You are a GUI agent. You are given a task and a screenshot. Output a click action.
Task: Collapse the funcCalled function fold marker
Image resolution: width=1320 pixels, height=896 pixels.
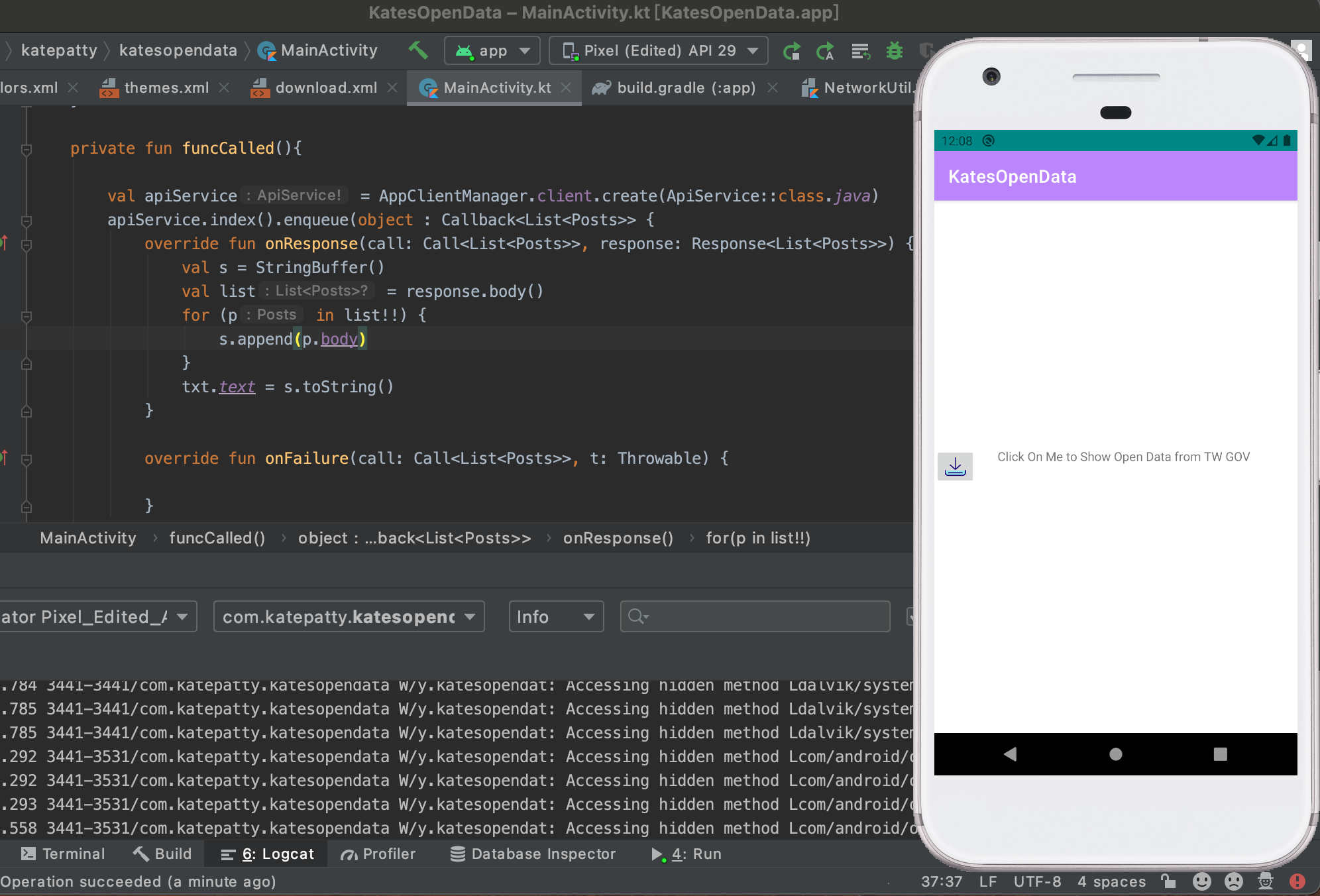[x=27, y=149]
